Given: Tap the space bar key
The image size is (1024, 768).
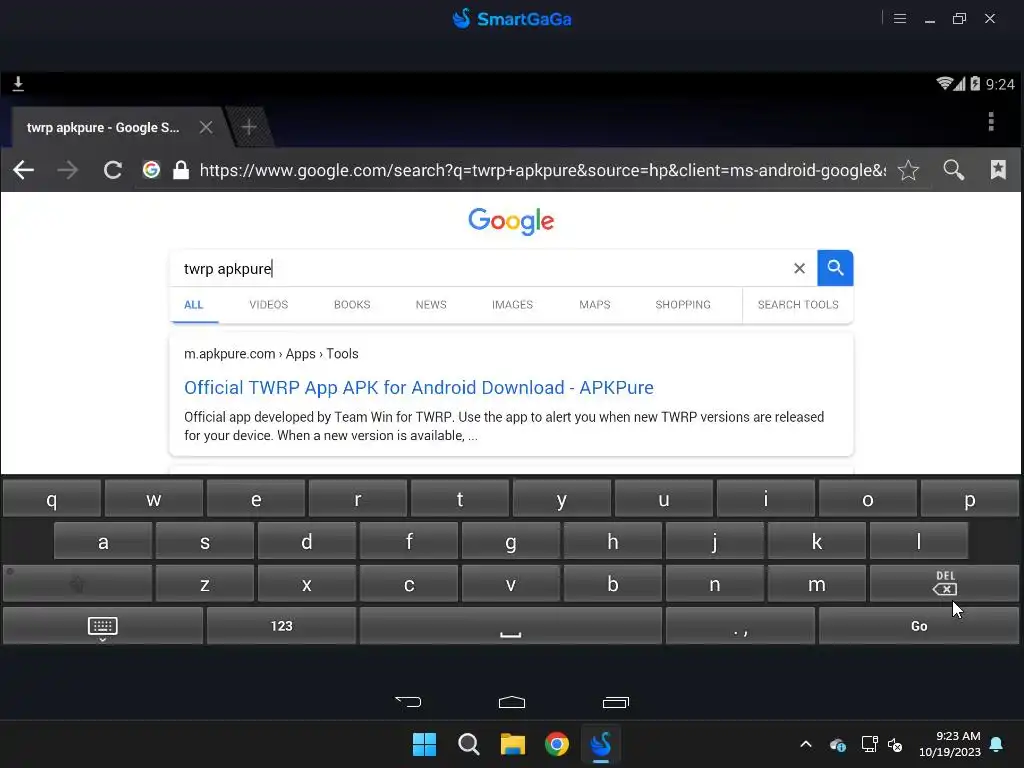Looking at the screenshot, I should 511,626.
